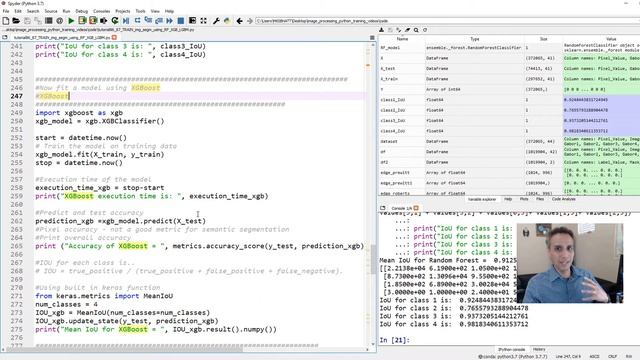The image size is (640, 360).
Task: Open the Source menu
Action: click(51, 11)
